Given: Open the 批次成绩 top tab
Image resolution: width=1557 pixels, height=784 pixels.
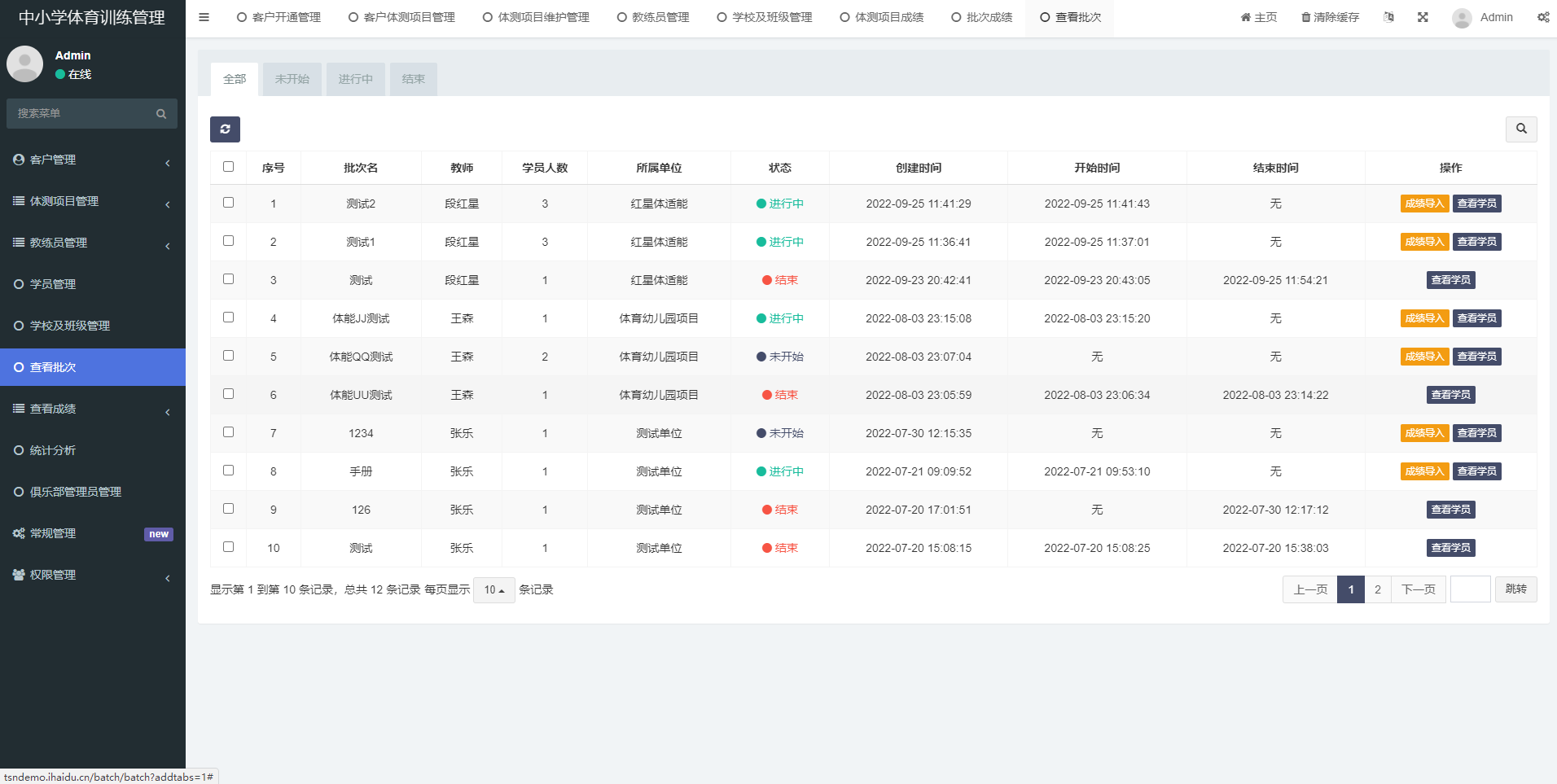Looking at the screenshot, I should click(981, 17).
